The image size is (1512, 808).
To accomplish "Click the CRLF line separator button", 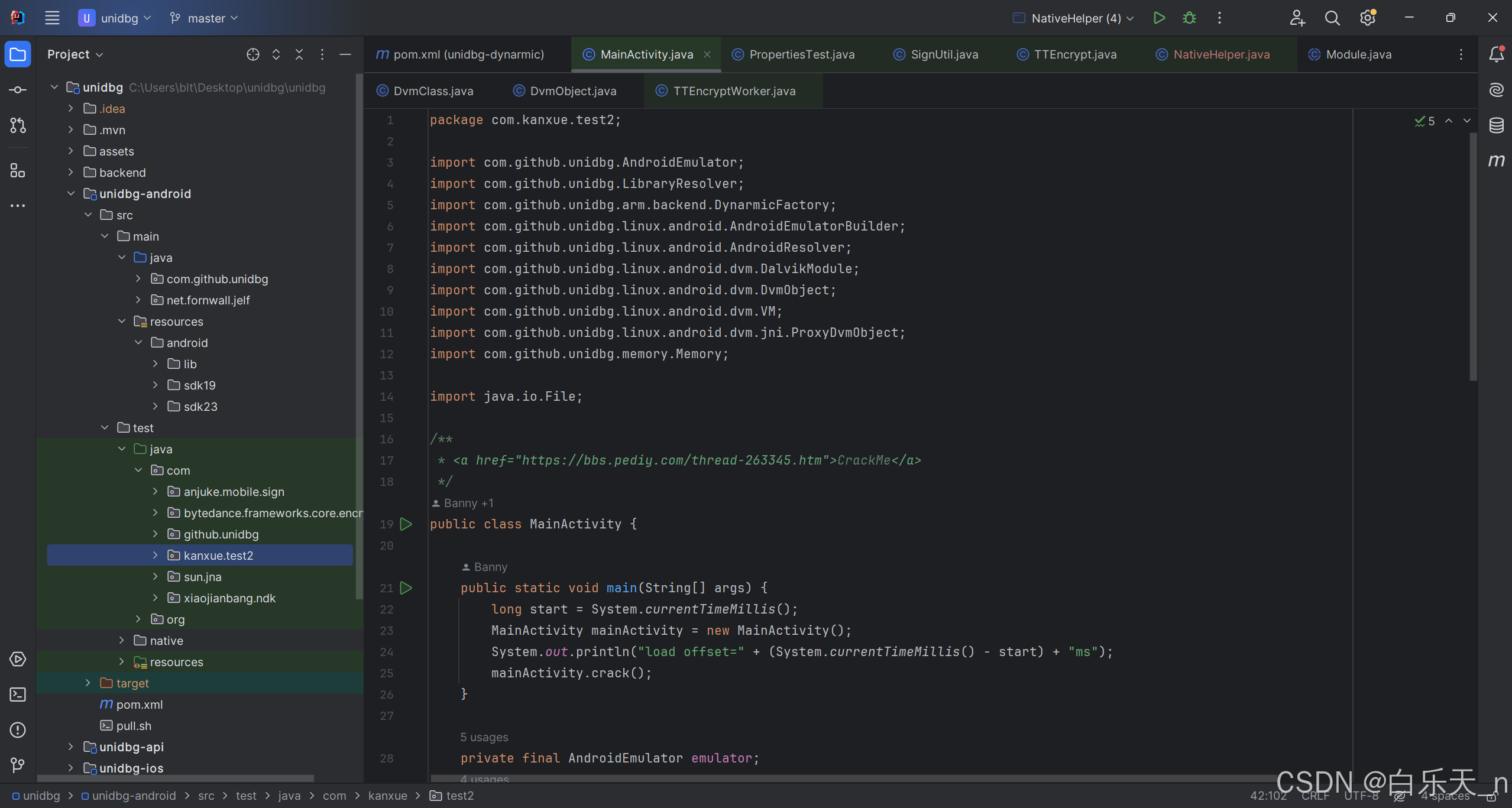I will [1315, 796].
